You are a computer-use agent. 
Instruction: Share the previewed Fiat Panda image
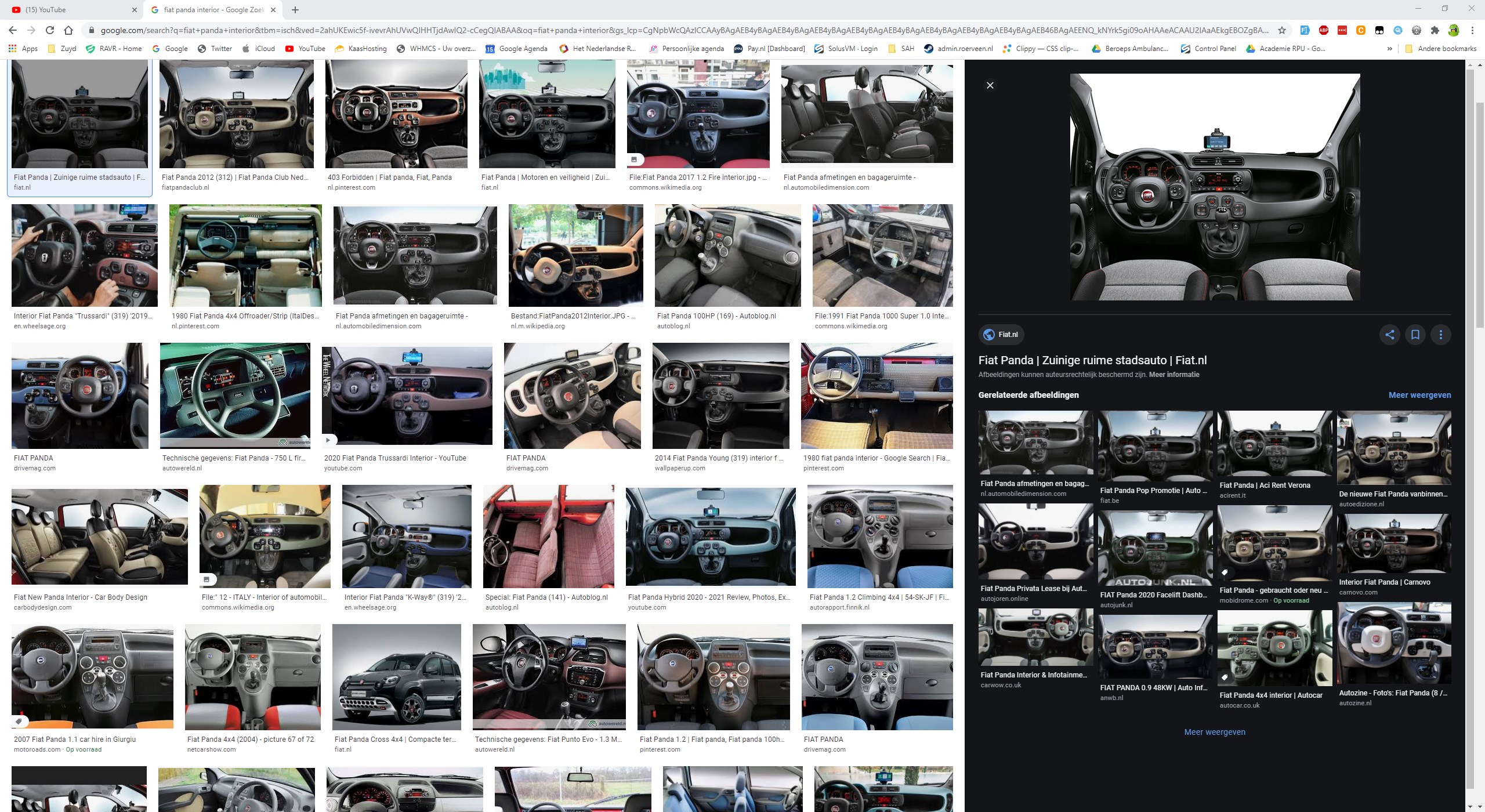click(x=1389, y=334)
